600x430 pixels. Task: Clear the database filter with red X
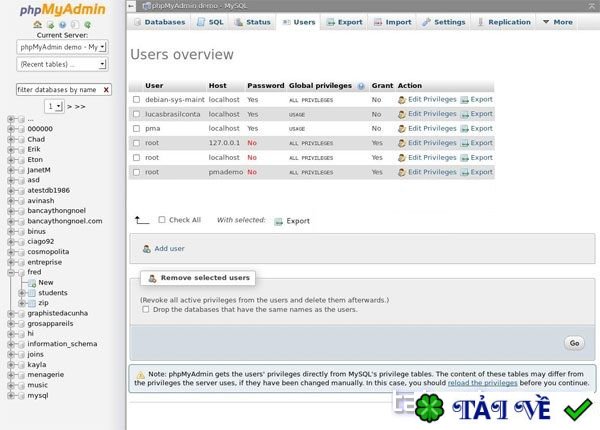[106, 90]
